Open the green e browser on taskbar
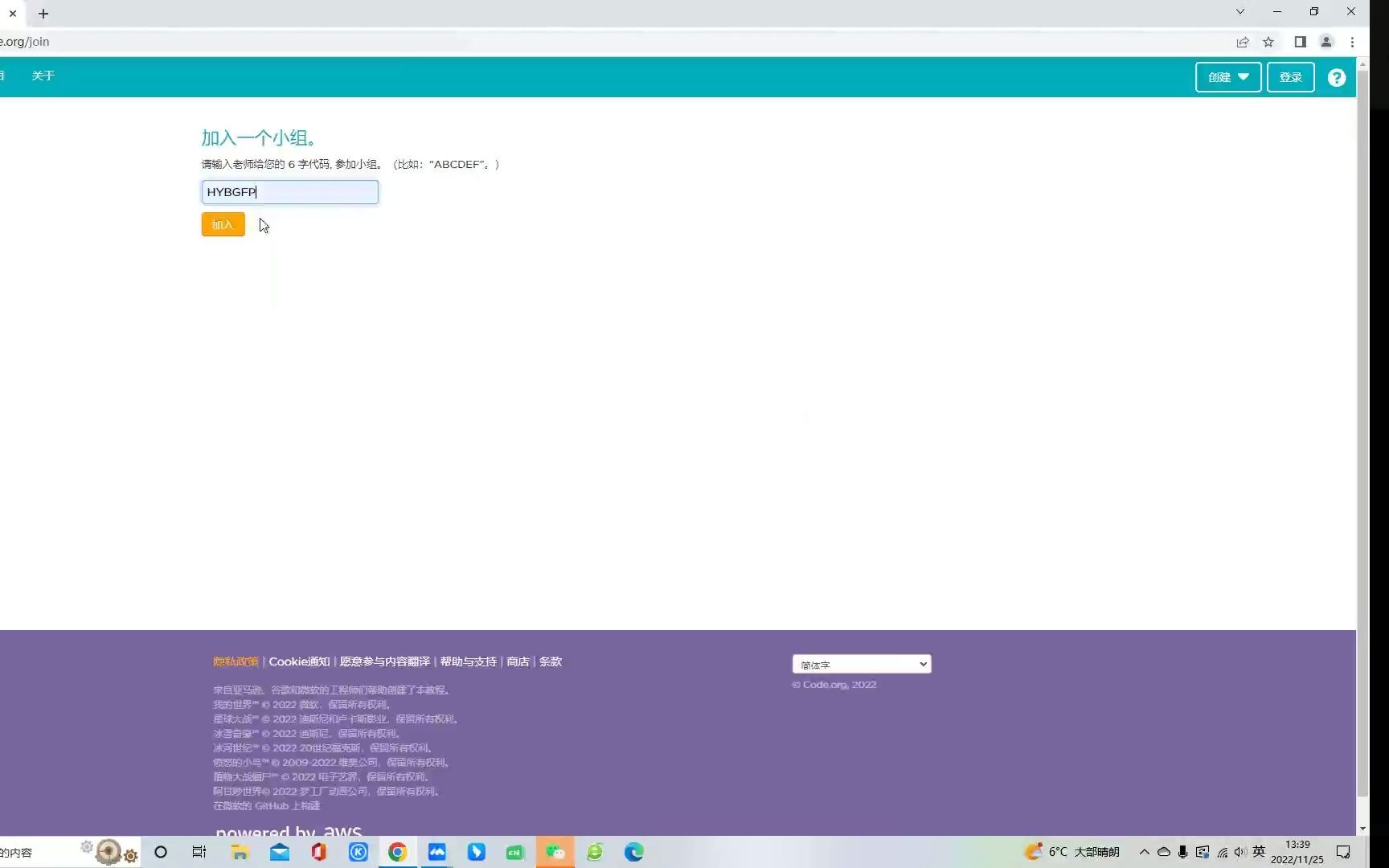 coord(595,852)
